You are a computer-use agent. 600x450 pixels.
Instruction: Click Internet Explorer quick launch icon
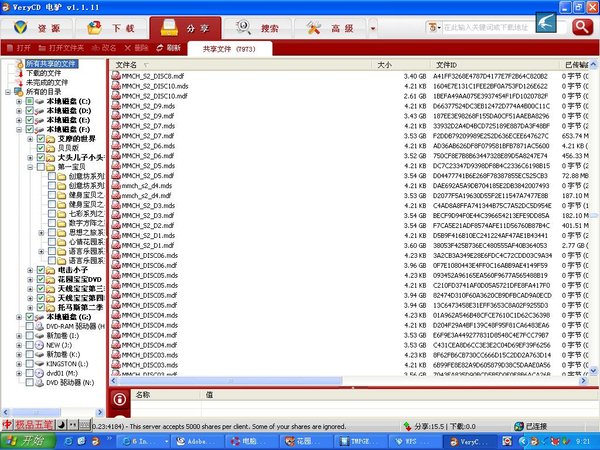coord(68,441)
